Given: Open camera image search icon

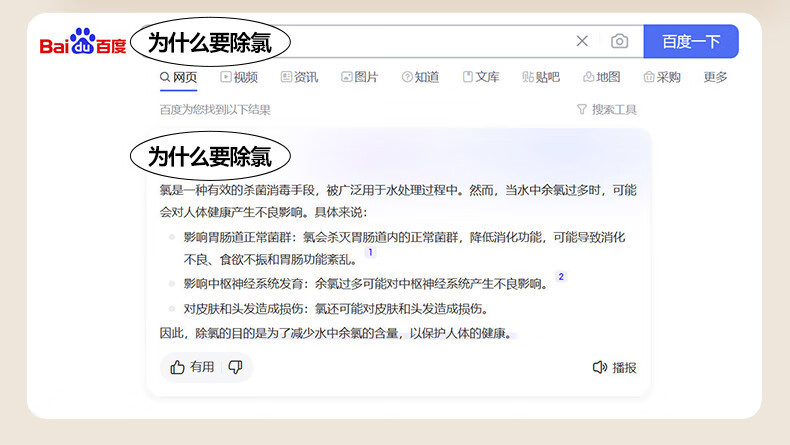Looking at the screenshot, I should coord(619,41).
